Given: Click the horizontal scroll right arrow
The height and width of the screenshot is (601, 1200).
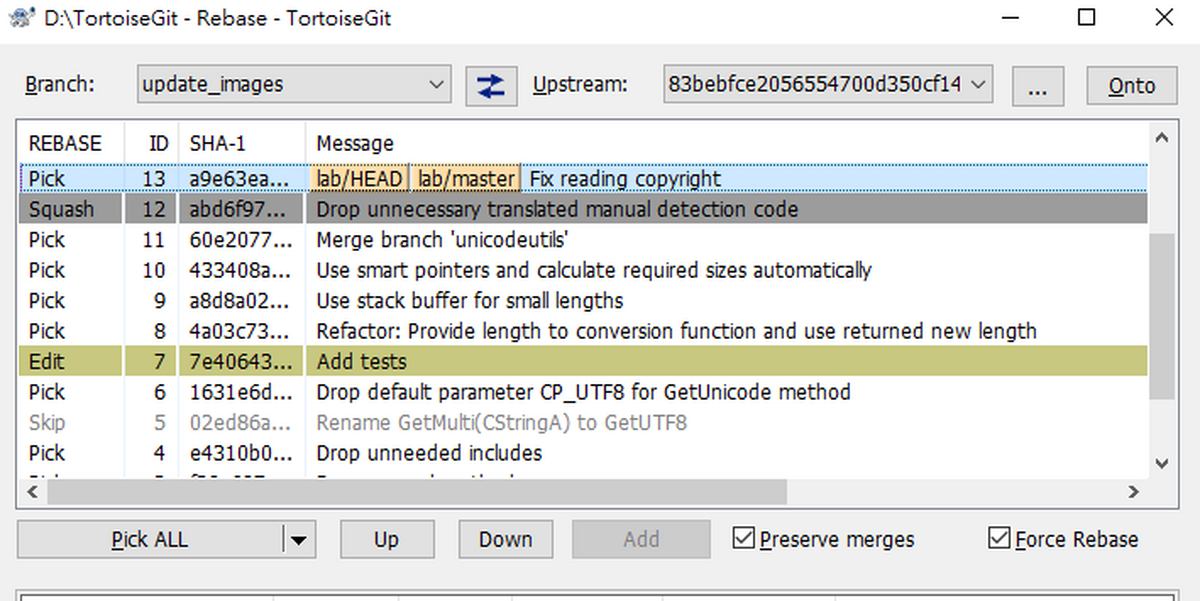Looking at the screenshot, I should pos(1133,492).
